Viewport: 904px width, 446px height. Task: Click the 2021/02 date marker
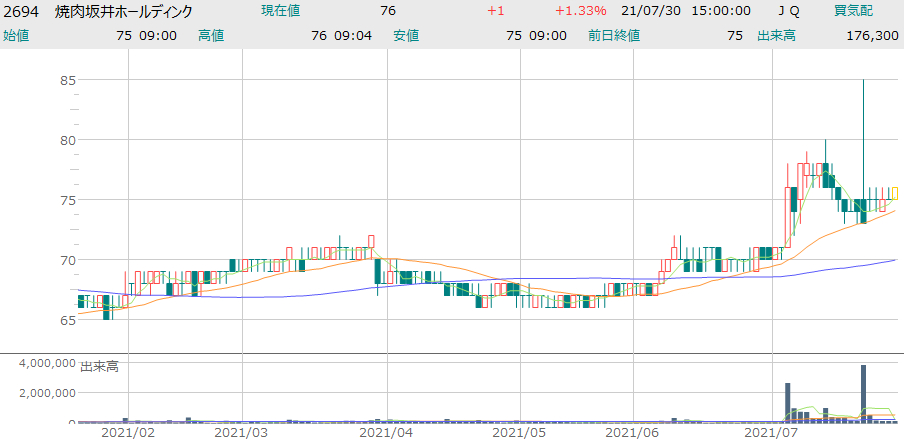coord(128,434)
